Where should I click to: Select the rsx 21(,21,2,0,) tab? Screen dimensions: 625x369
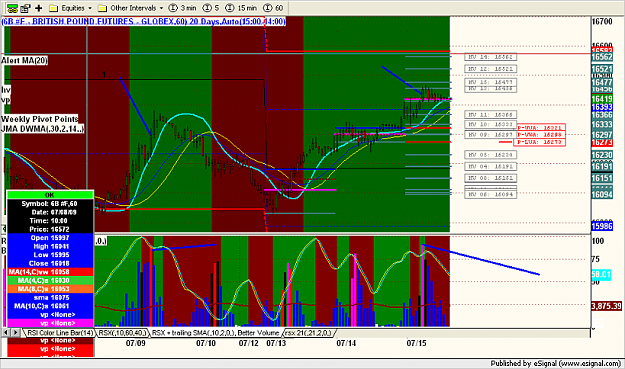(308, 333)
